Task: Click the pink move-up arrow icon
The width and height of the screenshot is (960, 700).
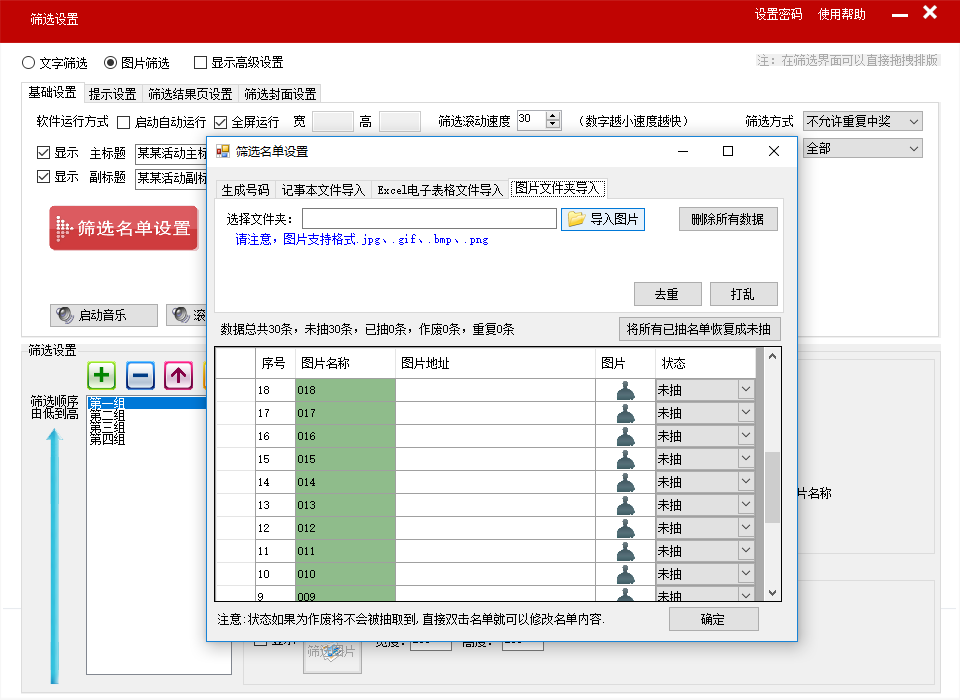Action: pyautogui.click(x=178, y=376)
